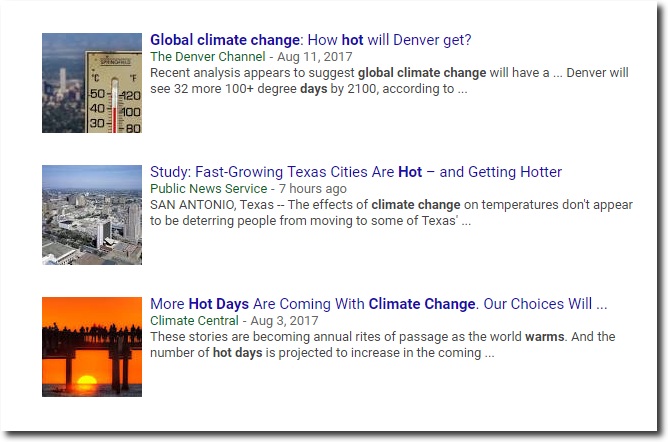Click snippet line 'to be deterring people from moving'
668x442 pixels.
coord(311,221)
